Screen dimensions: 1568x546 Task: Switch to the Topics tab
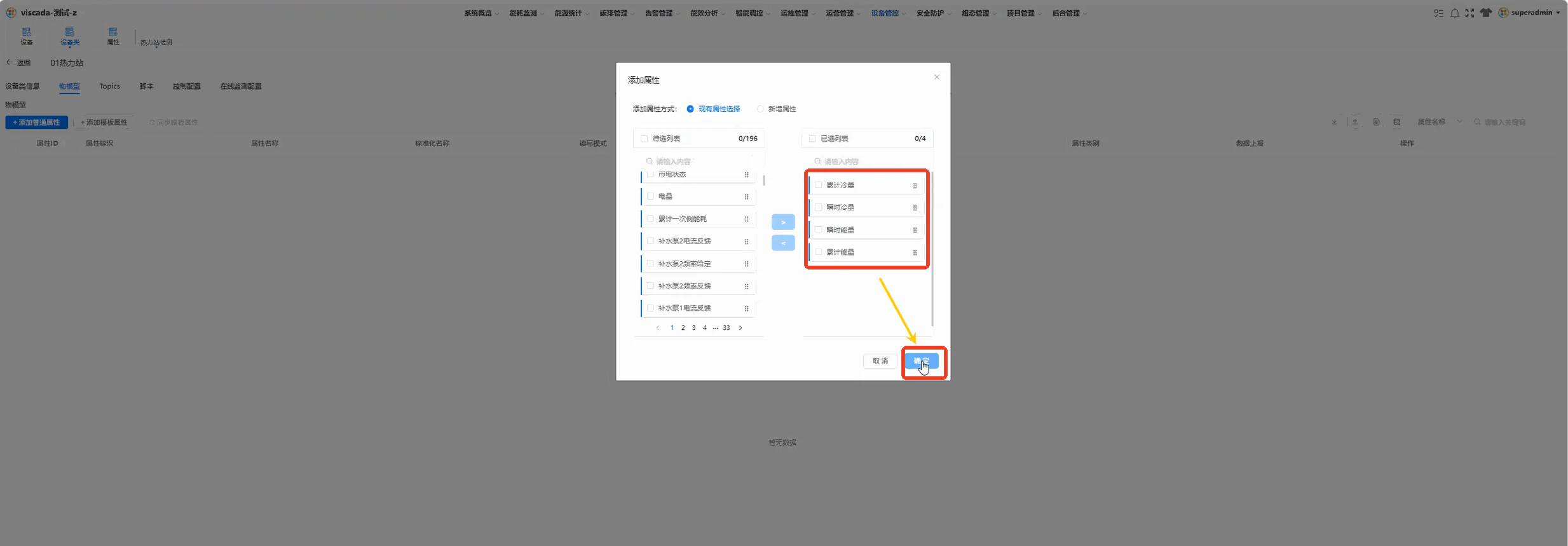[x=109, y=86]
